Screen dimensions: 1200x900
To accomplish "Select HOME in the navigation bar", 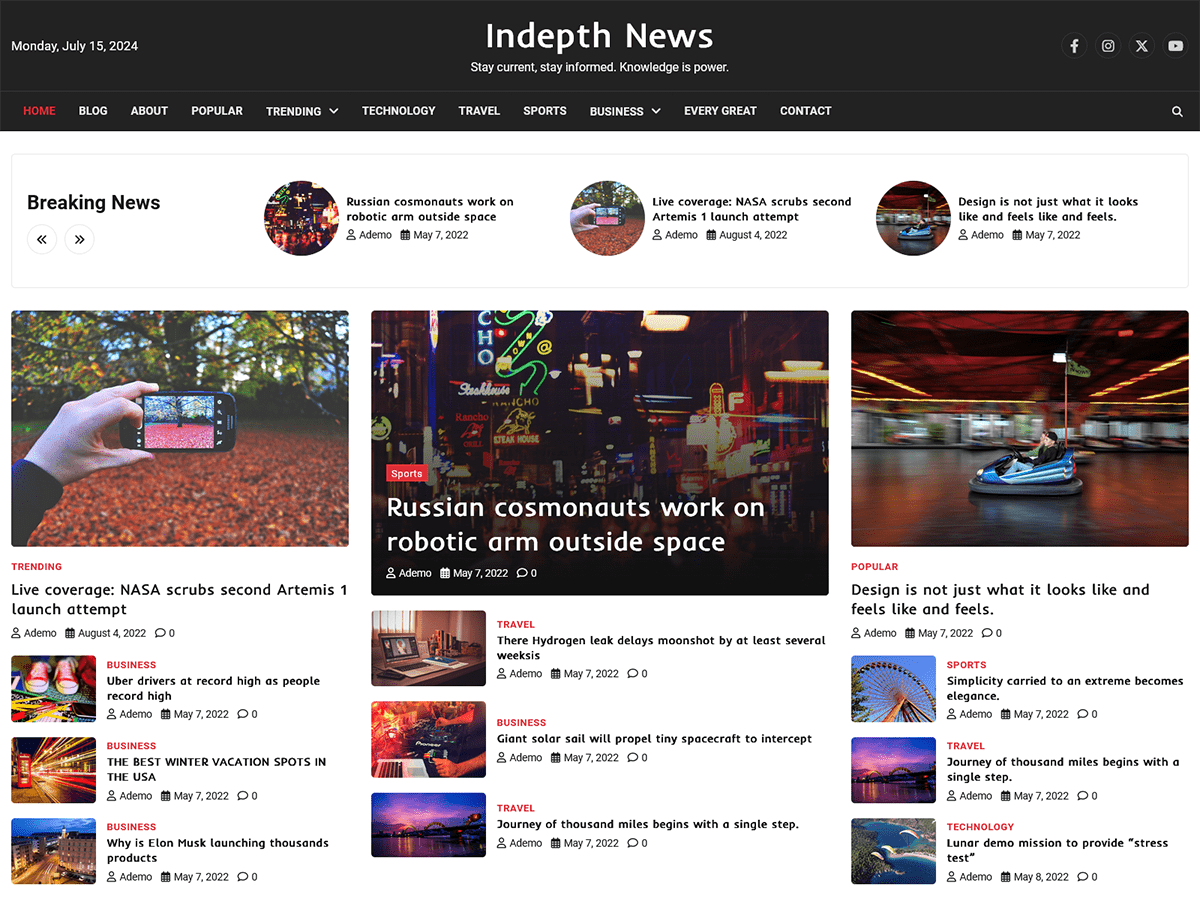I will pos(39,111).
